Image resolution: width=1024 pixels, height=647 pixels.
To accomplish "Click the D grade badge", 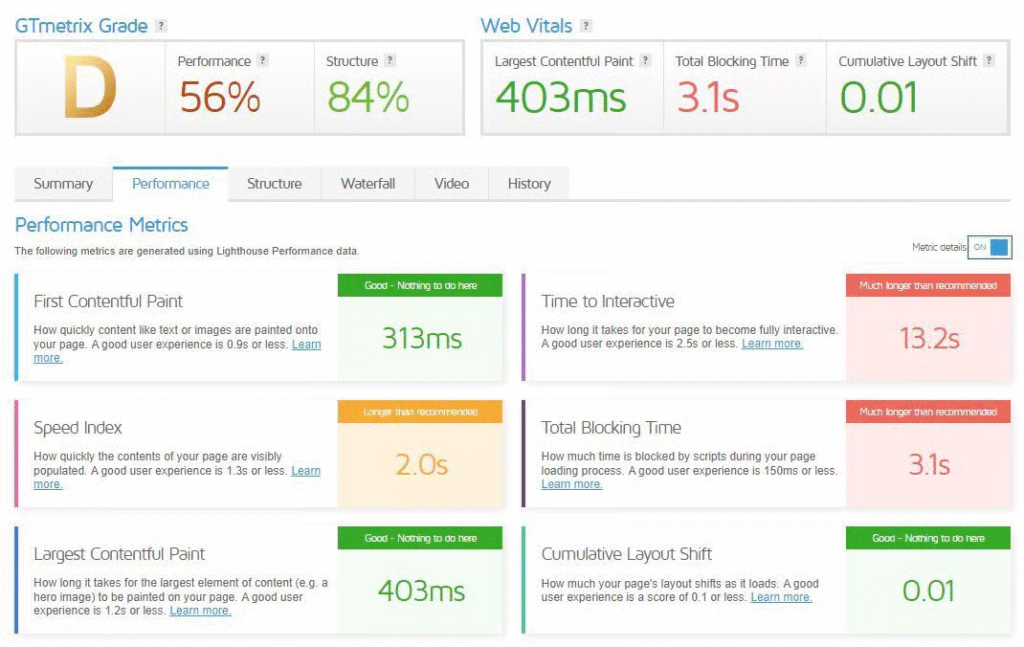I will [x=90, y=88].
